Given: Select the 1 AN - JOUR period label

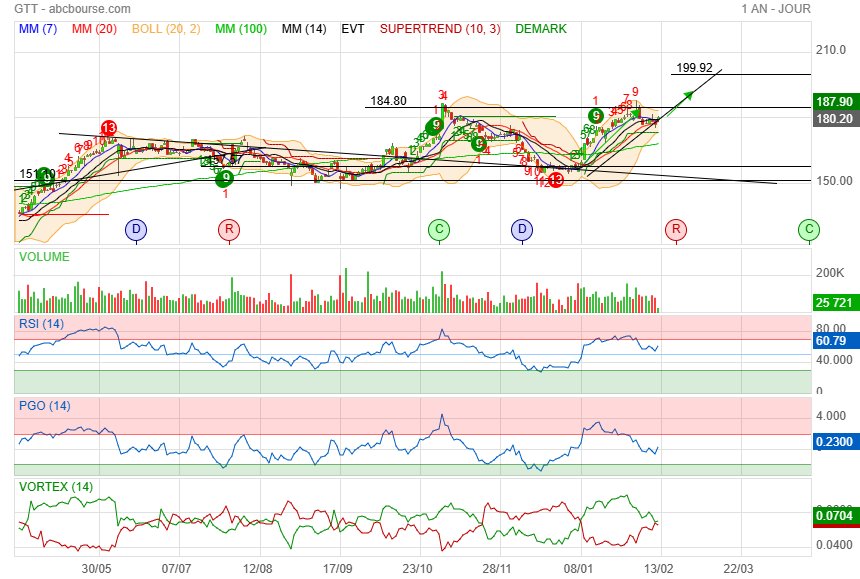Looking at the screenshot, I should [x=776, y=9].
